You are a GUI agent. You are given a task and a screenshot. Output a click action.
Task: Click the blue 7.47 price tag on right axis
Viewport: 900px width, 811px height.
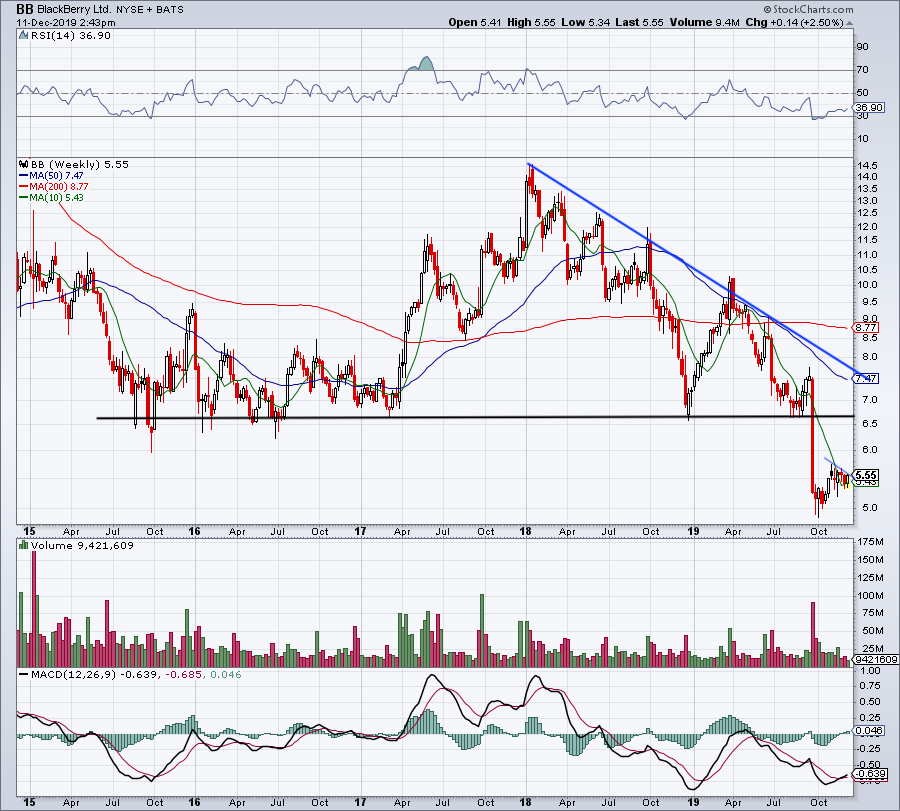coord(866,378)
